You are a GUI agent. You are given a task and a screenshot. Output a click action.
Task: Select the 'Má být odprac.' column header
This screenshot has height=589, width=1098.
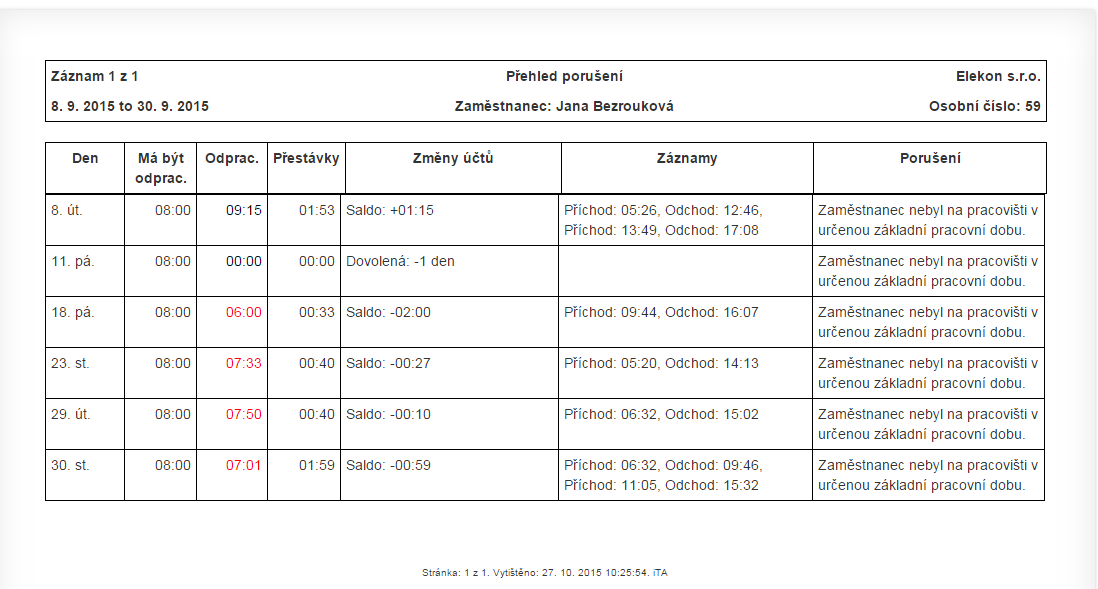[160, 168]
